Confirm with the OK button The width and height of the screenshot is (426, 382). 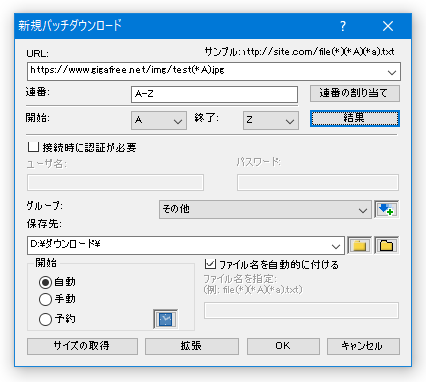tap(283, 346)
